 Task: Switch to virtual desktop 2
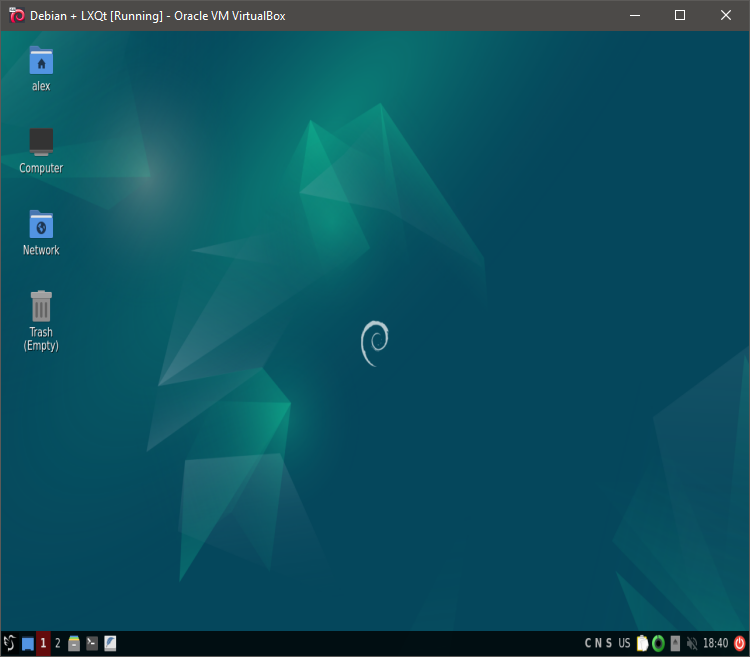click(57, 643)
